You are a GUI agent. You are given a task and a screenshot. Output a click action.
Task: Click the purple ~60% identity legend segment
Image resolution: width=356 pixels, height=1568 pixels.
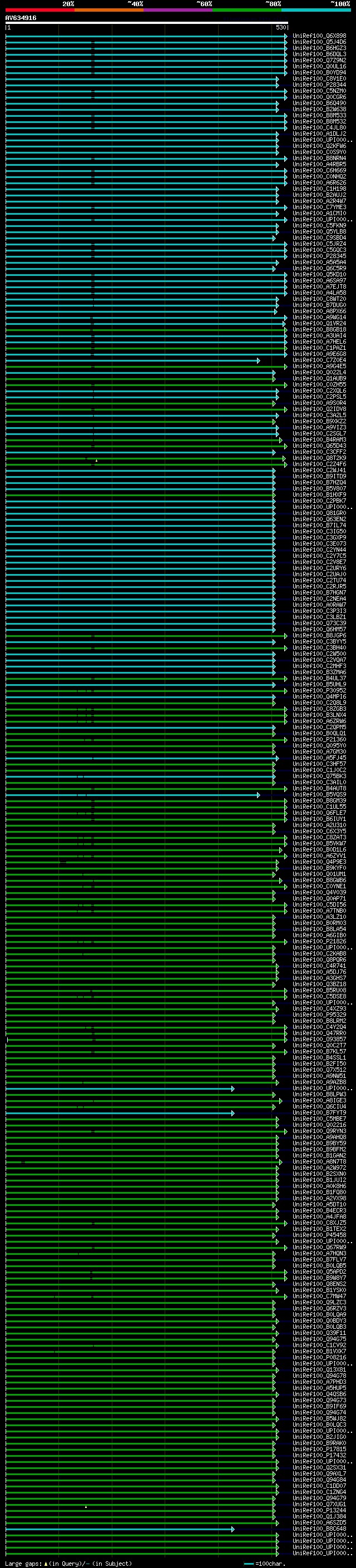(x=179, y=10)
